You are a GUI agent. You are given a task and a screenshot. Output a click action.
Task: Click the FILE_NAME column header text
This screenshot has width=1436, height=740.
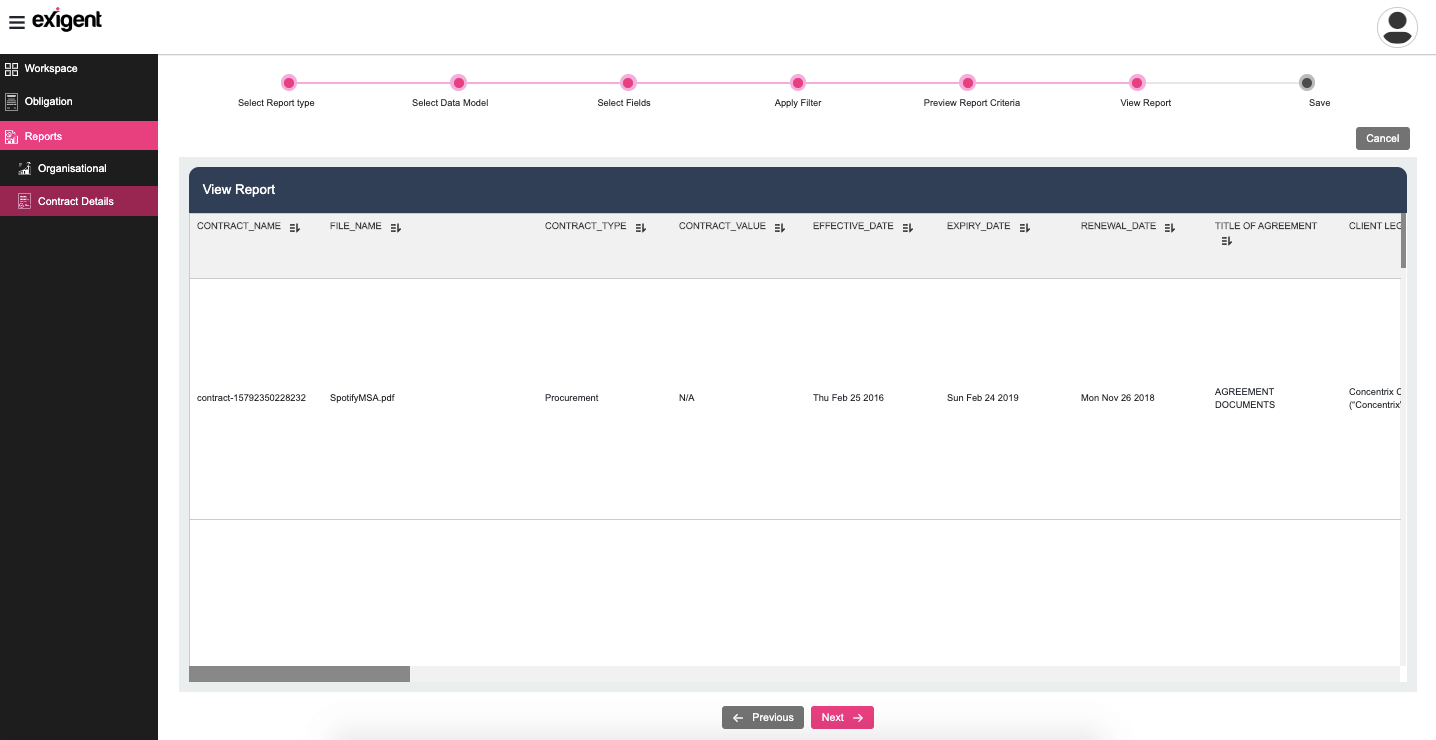coord(356,226)
